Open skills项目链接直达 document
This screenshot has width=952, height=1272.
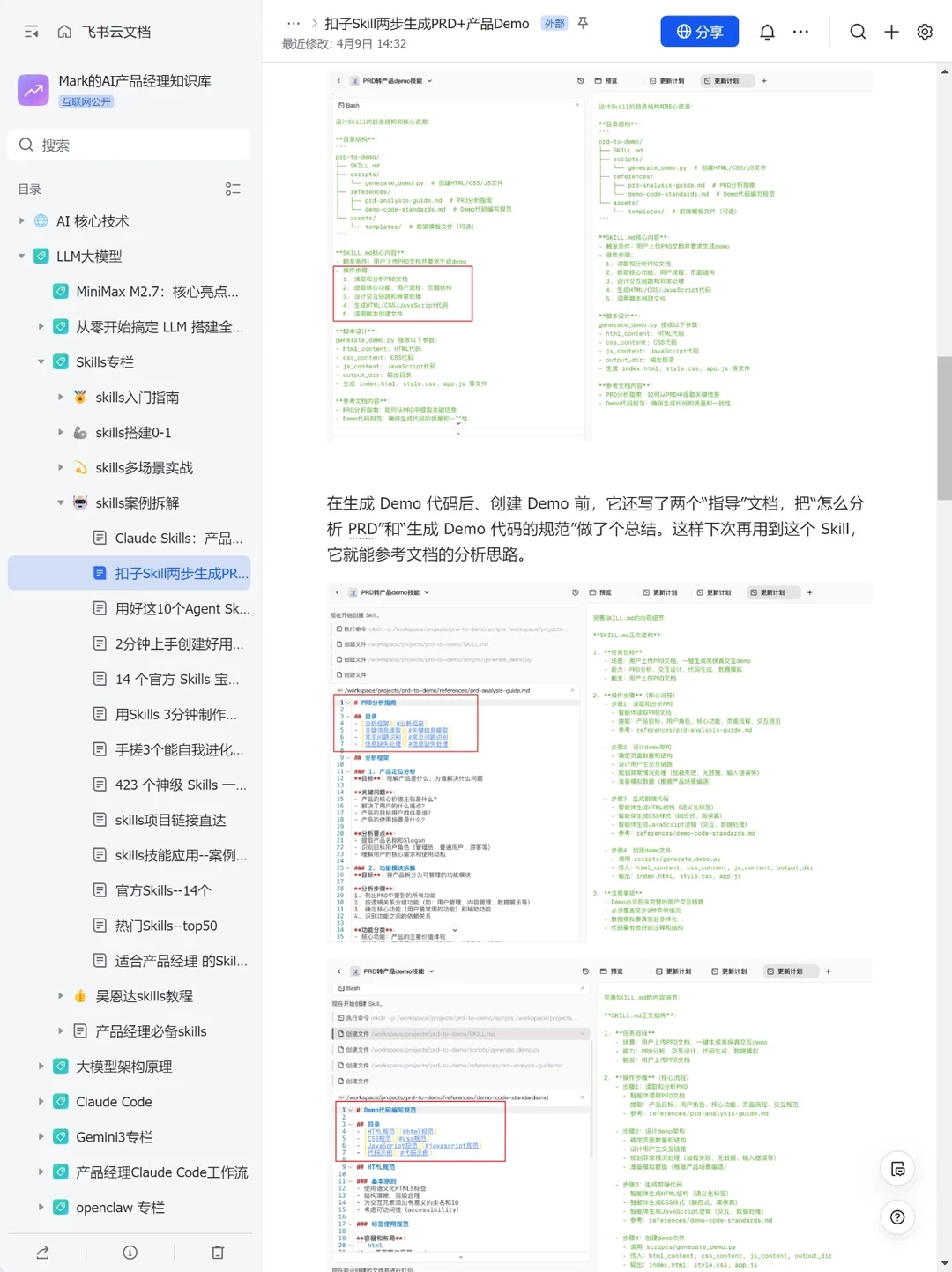[170, 821]
